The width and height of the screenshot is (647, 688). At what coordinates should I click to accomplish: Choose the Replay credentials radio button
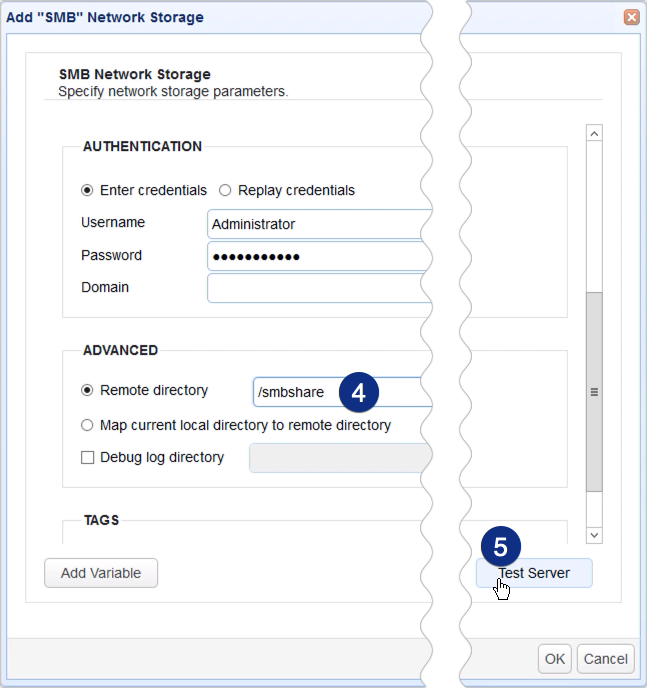point(225,190)
